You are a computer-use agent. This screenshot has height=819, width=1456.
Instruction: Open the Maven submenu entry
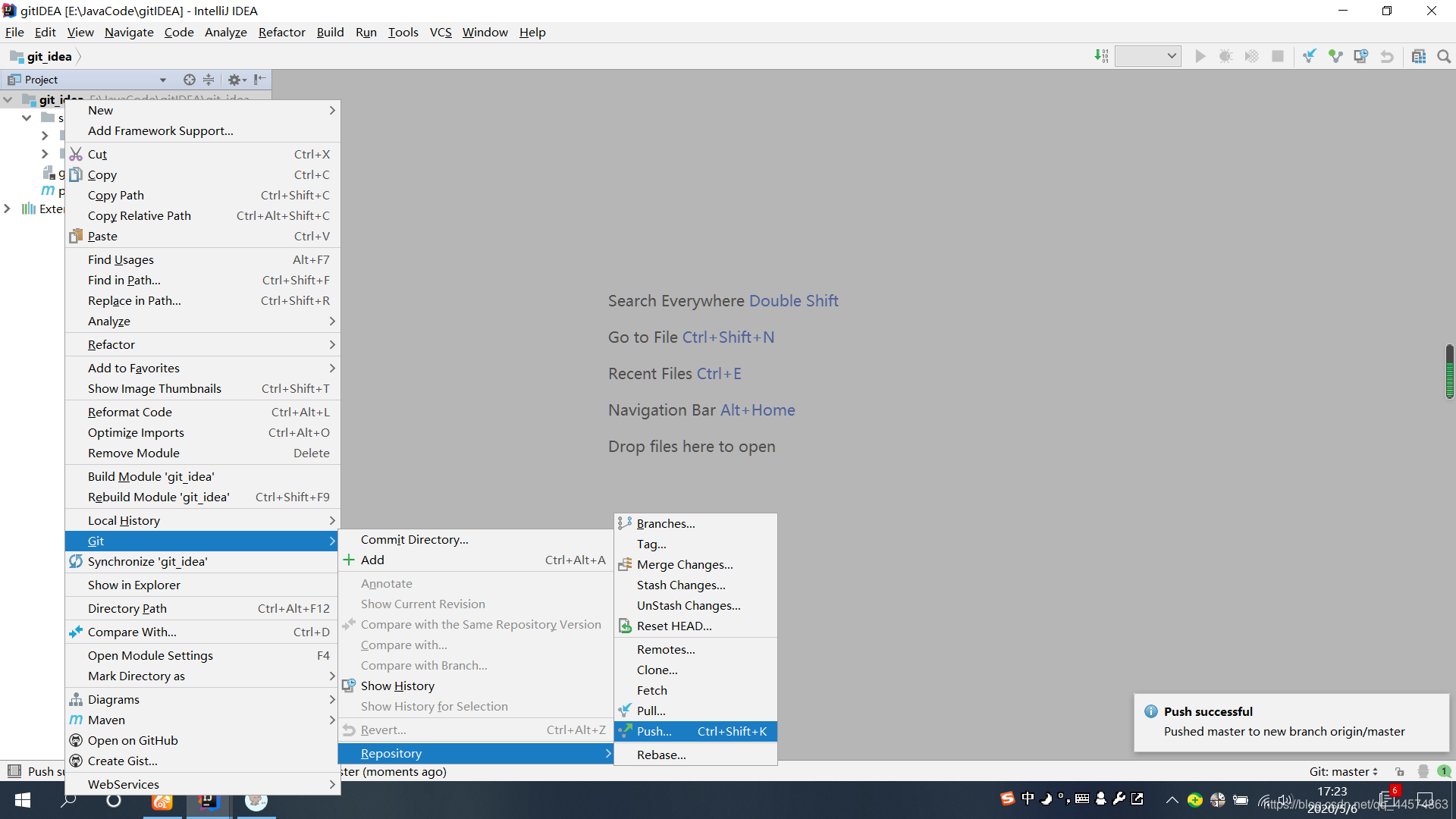(202, 720)
